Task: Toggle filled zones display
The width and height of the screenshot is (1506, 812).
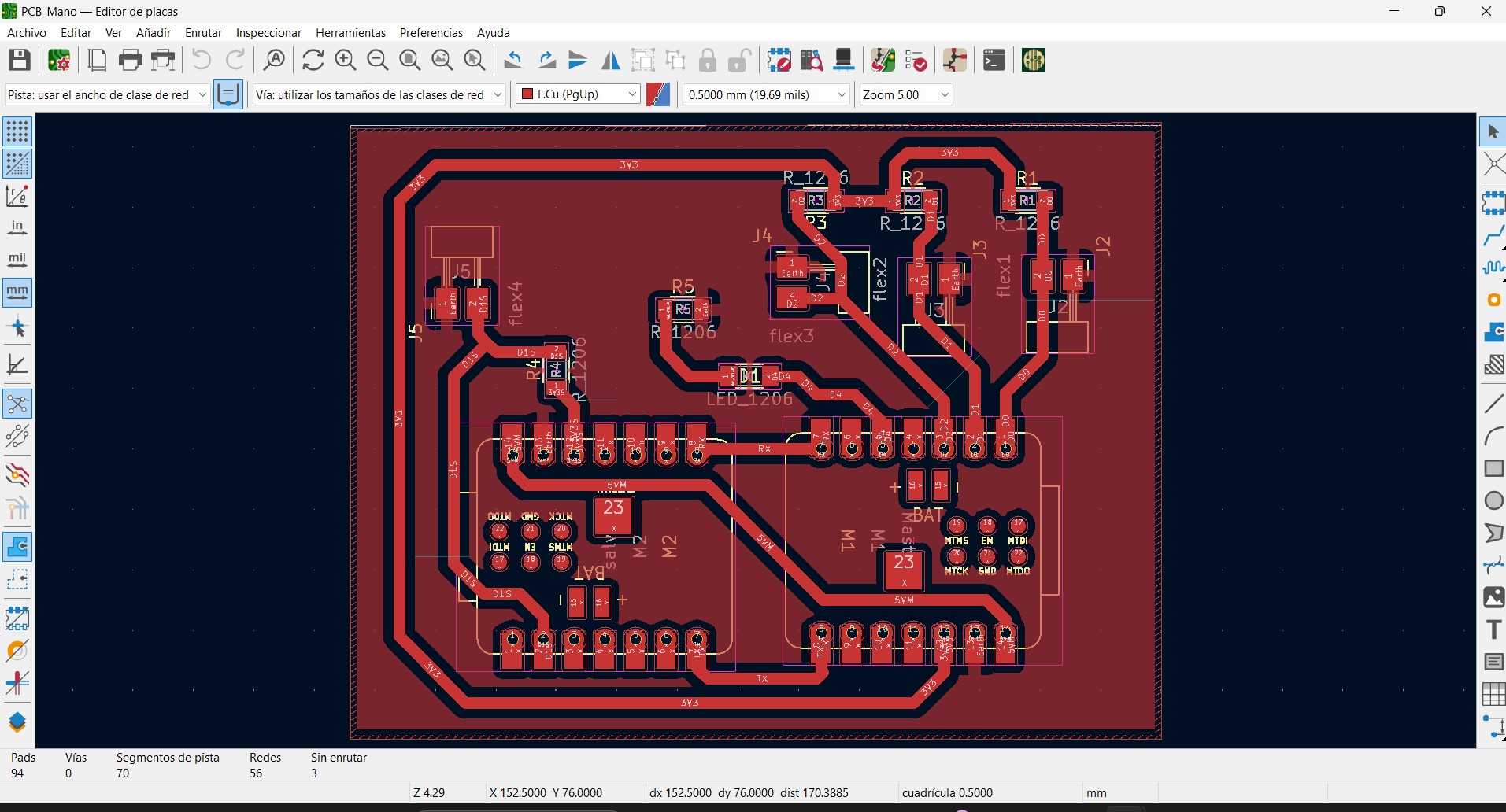Action: pyautogui.click(x=17, y=547)
